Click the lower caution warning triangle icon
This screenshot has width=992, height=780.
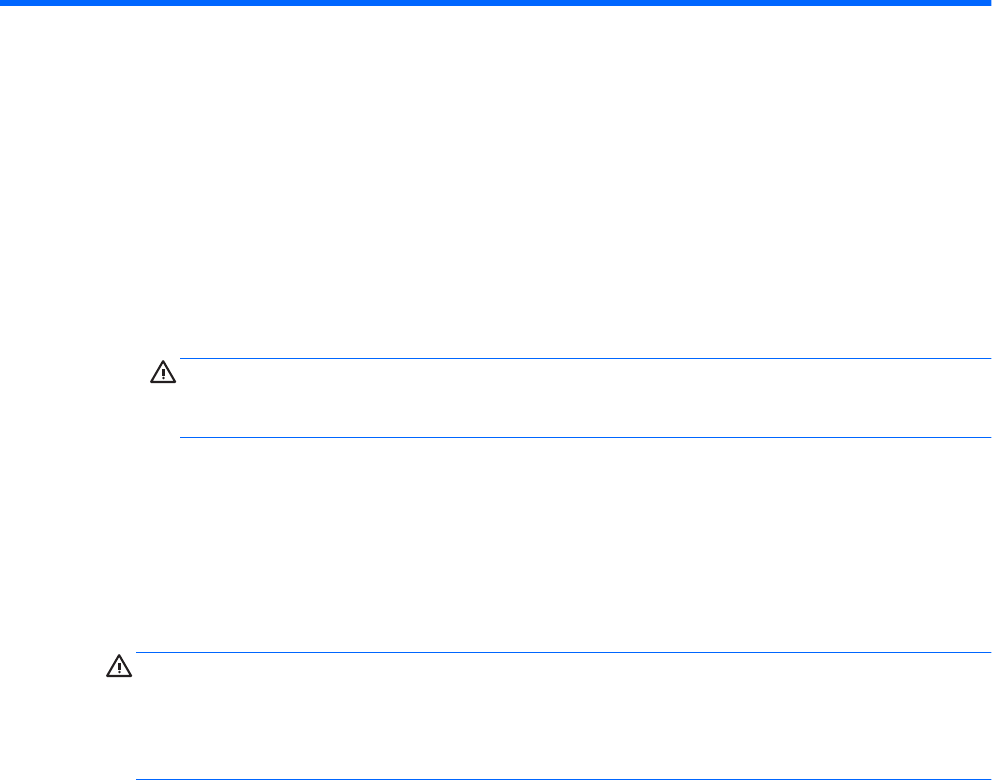(118, 668)
